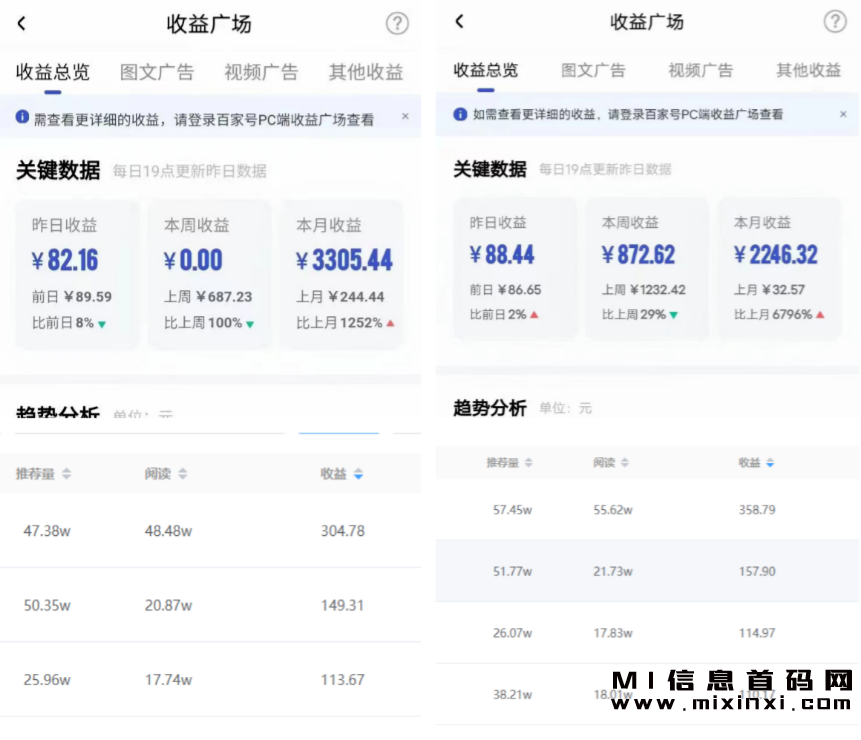Click info icon in left banner
Image resolution: width=861 pixels, height=740 pixels.
pyautogui.click(x=22, y=118)
